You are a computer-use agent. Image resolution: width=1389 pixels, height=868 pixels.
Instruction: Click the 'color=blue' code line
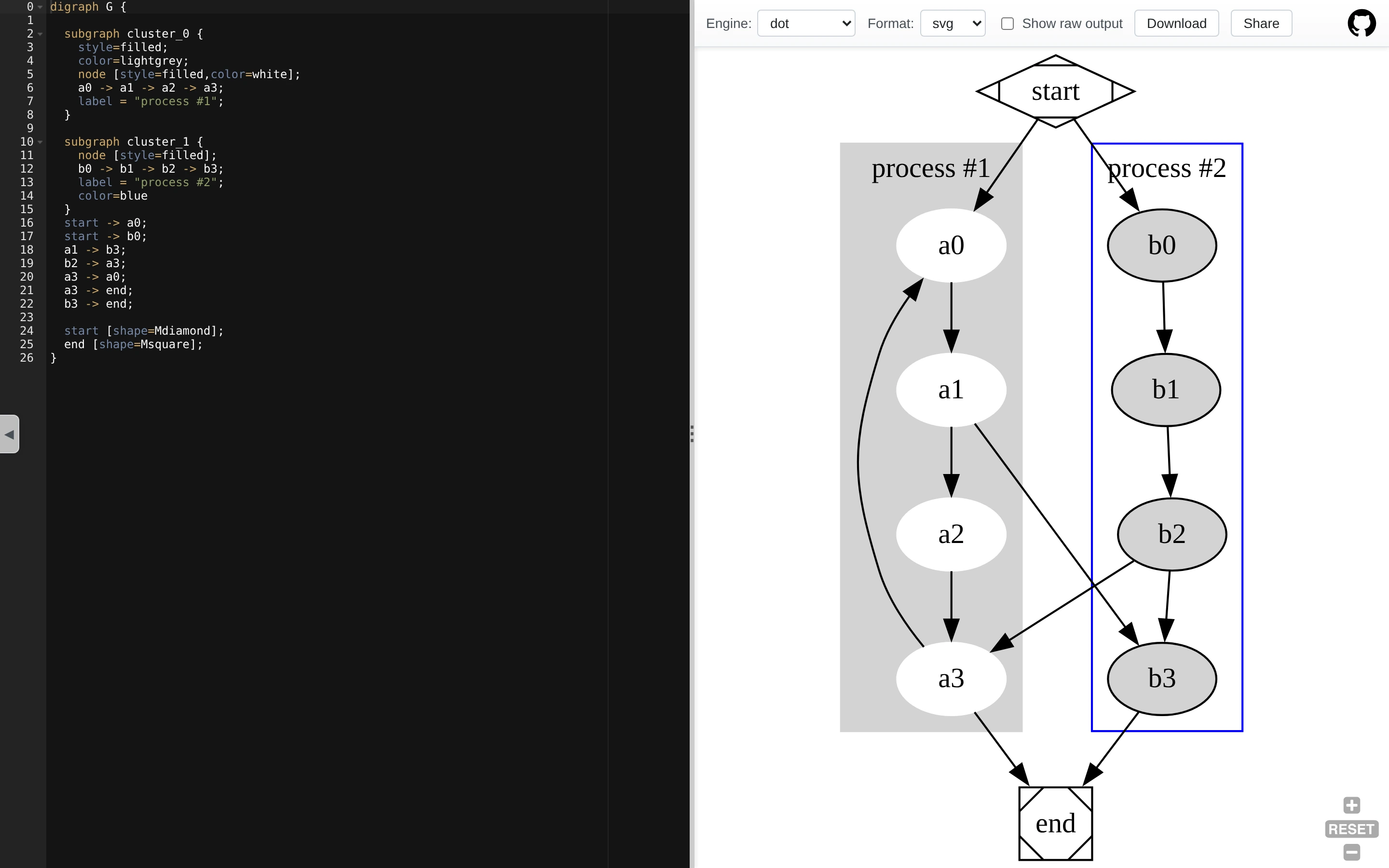coord(112,196)
